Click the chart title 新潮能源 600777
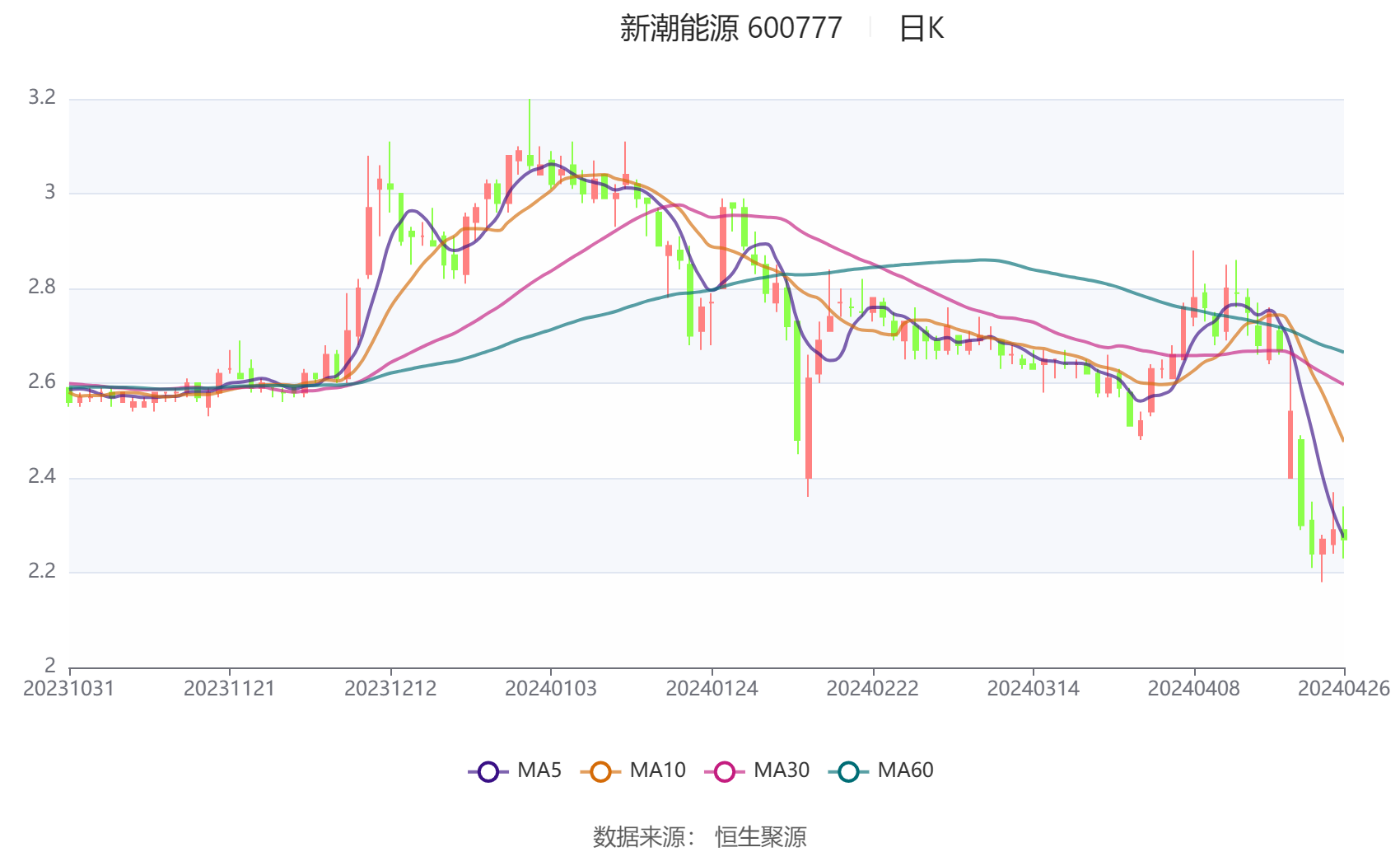1400x852 pixels. (x=731, y=29)
